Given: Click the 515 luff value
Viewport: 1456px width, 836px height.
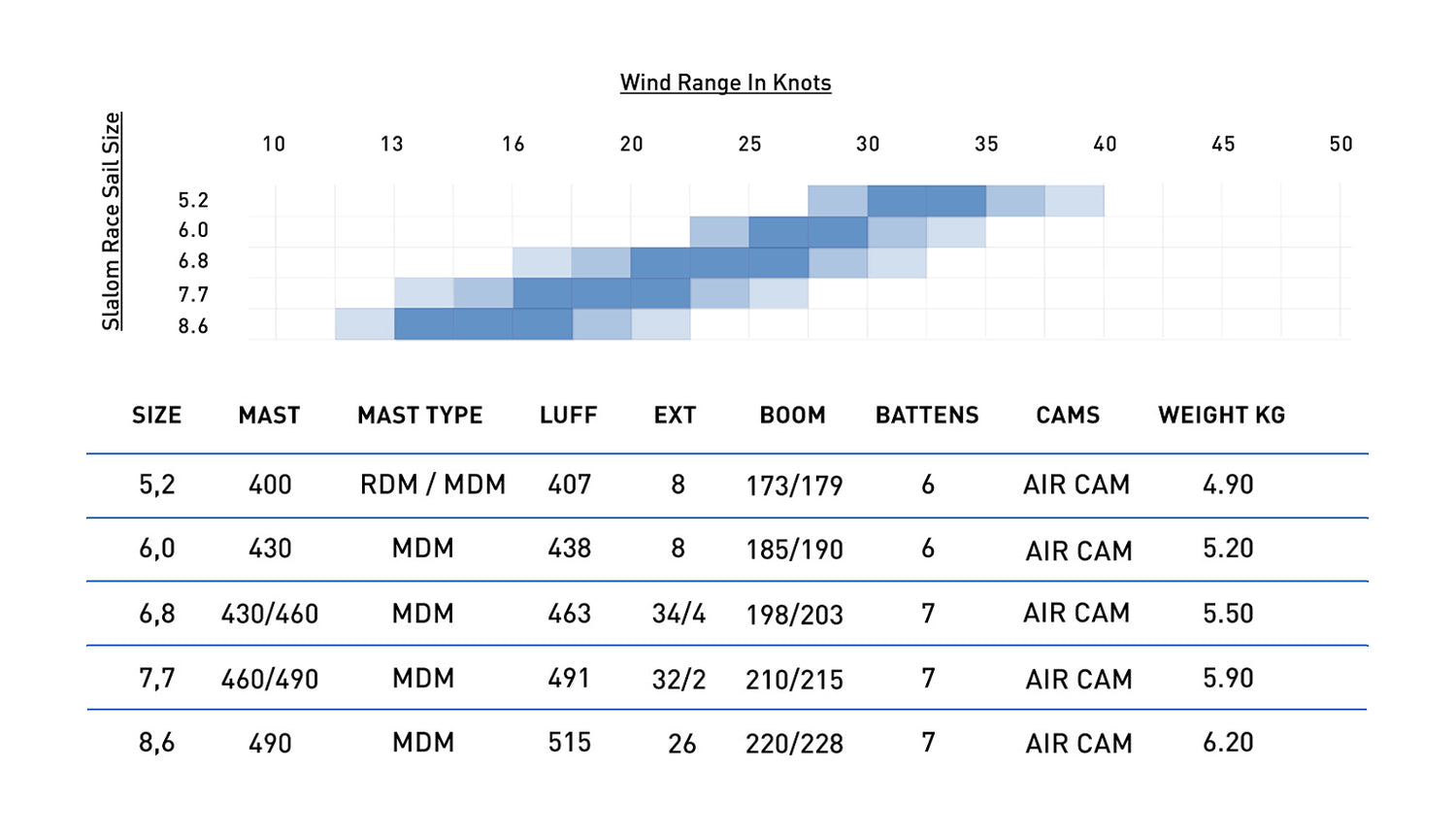Looking at the screenshot, I should click(x=569, y=743).
